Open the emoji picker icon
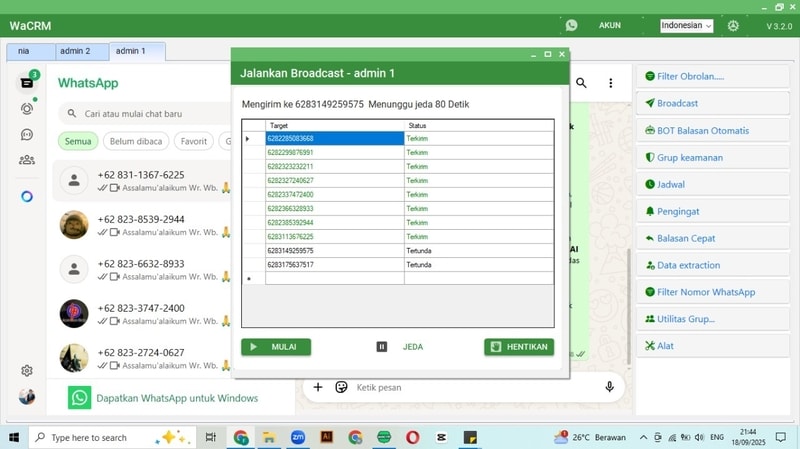This screenshot has width=800, height=449. pos(341,387)
